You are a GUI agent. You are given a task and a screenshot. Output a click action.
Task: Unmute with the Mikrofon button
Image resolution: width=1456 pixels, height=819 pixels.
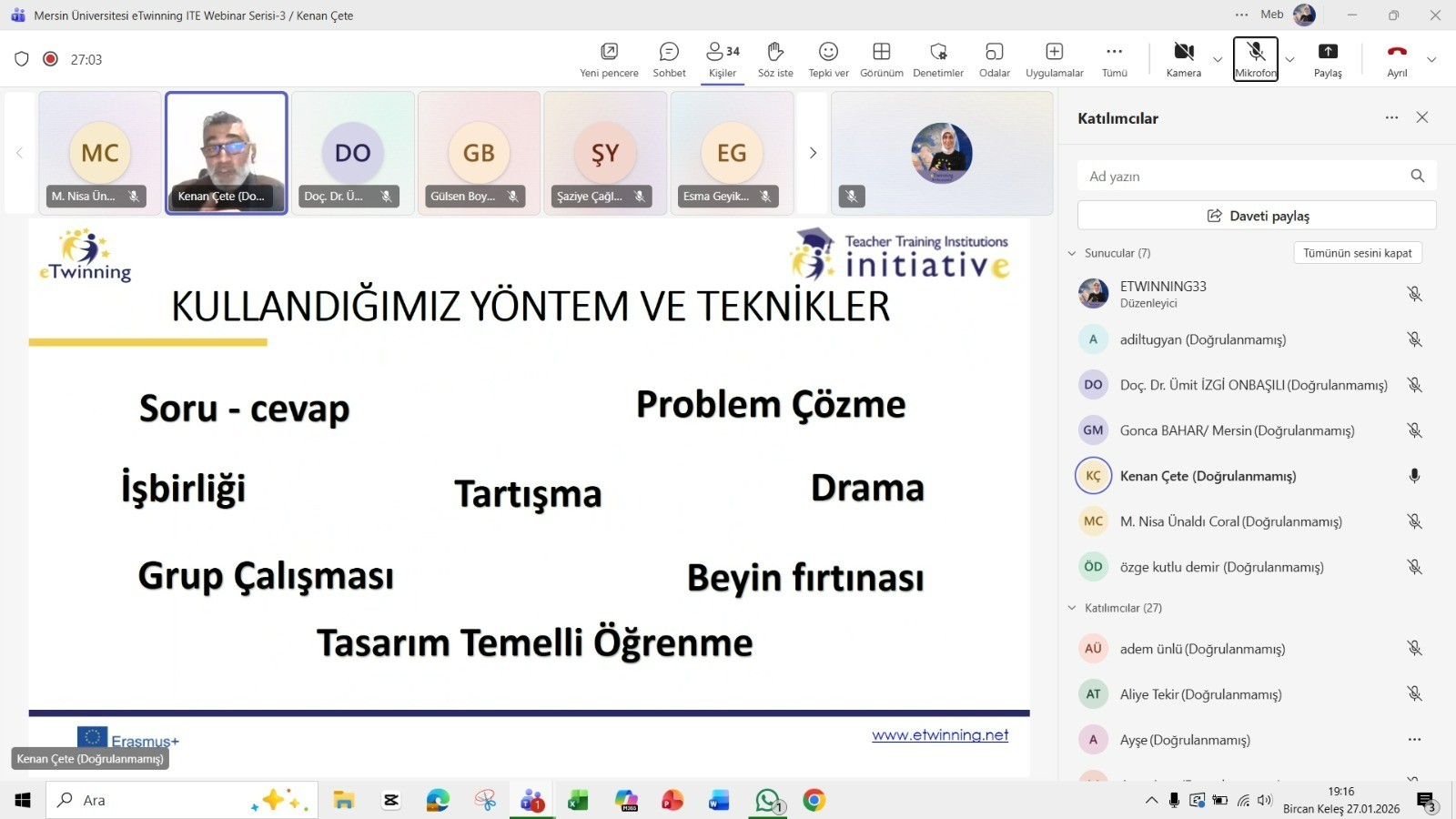pos(1256,59)
